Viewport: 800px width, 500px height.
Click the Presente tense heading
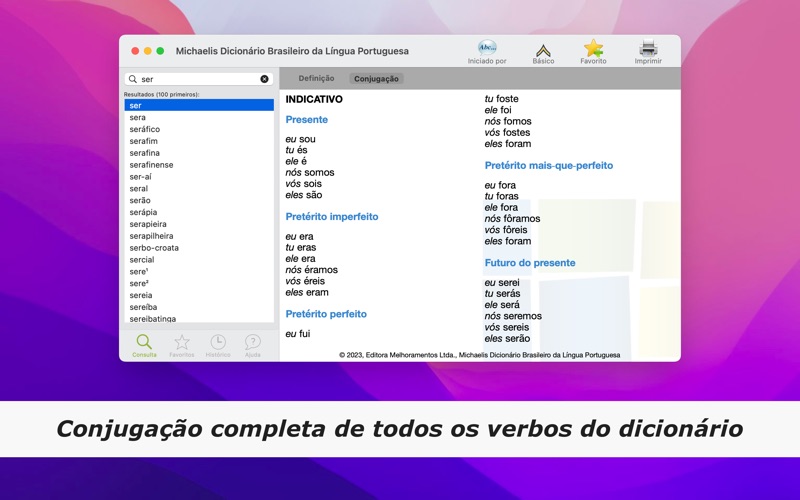pyautogui.click(x=307, y=119)
